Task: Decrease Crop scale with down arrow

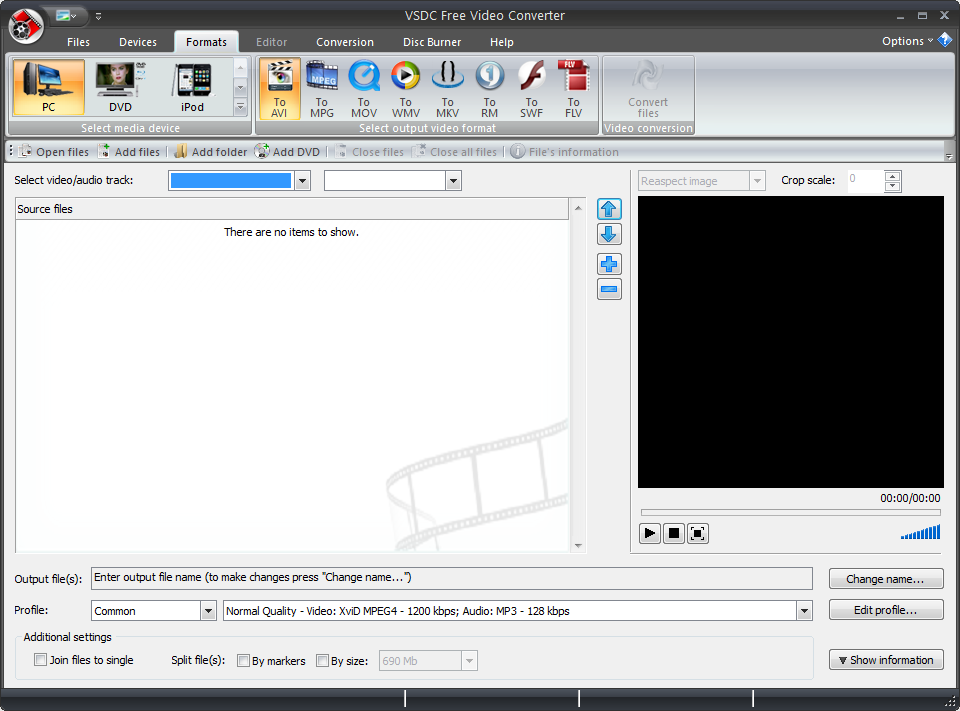Action: [893, 186]
